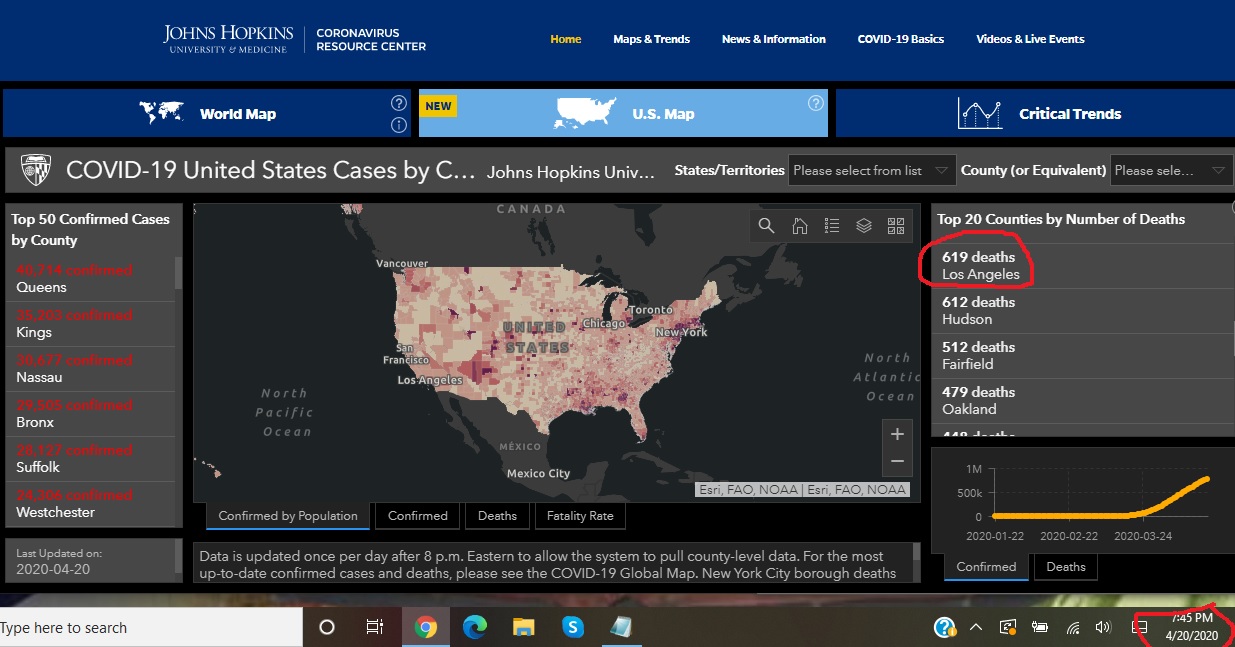The height and width of the screenshot is (647, 1235).
Task: Open Task View in the taskbar
Action: coord(375,627)
